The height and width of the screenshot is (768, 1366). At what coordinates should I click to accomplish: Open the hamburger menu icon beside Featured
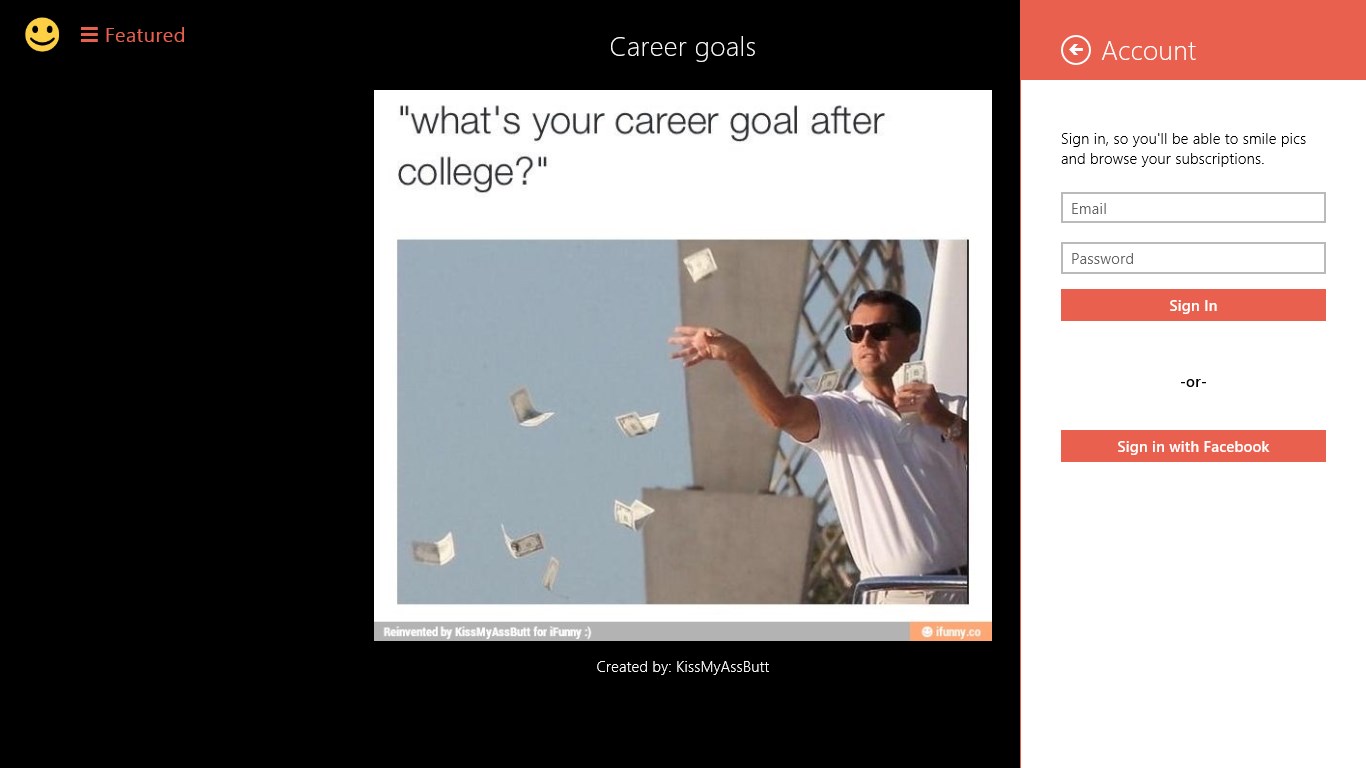pyautogui.click(x=89, y=35)
